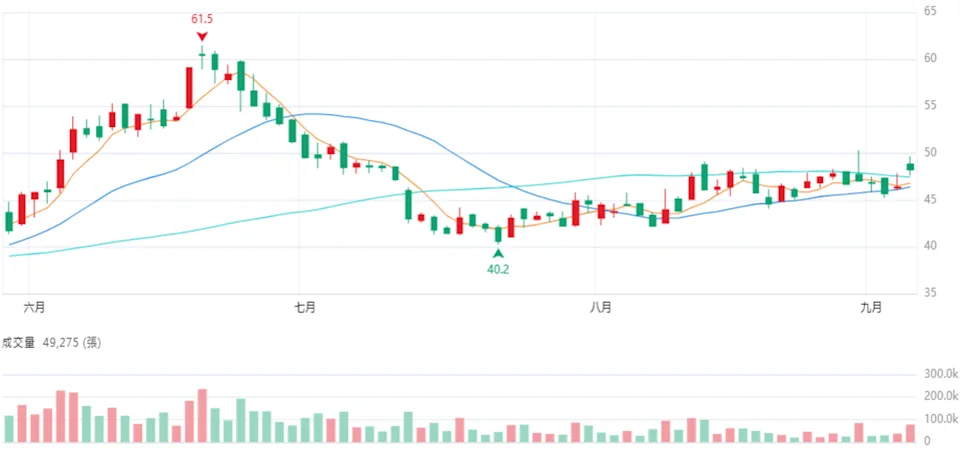Viewport: 960px width, 450px height.
Task: Select the 九月 date axis label
Action: (871, 307)
